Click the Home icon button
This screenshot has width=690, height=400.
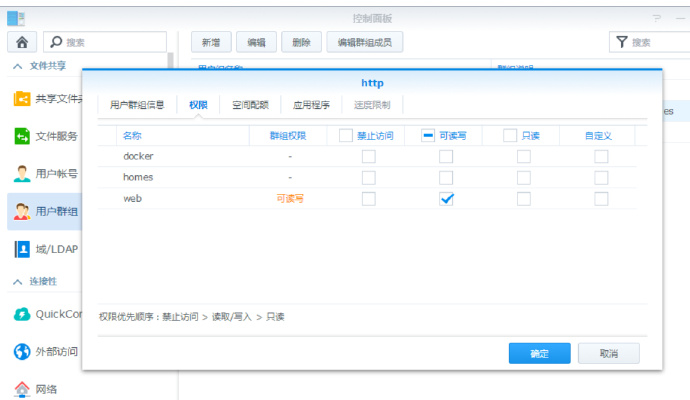[22, 42]
